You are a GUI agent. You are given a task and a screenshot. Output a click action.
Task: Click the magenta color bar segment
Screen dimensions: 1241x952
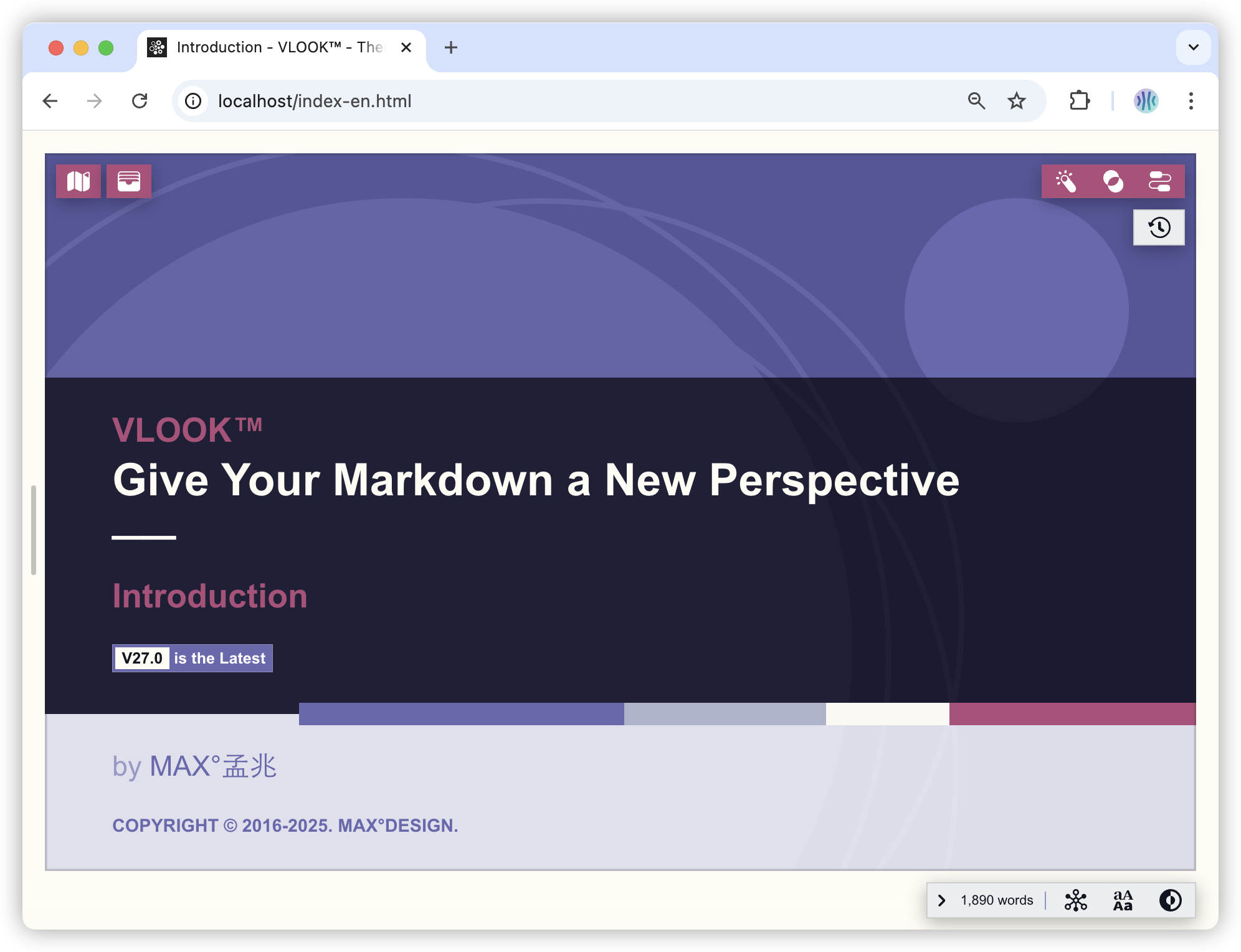pos(1073,714)
